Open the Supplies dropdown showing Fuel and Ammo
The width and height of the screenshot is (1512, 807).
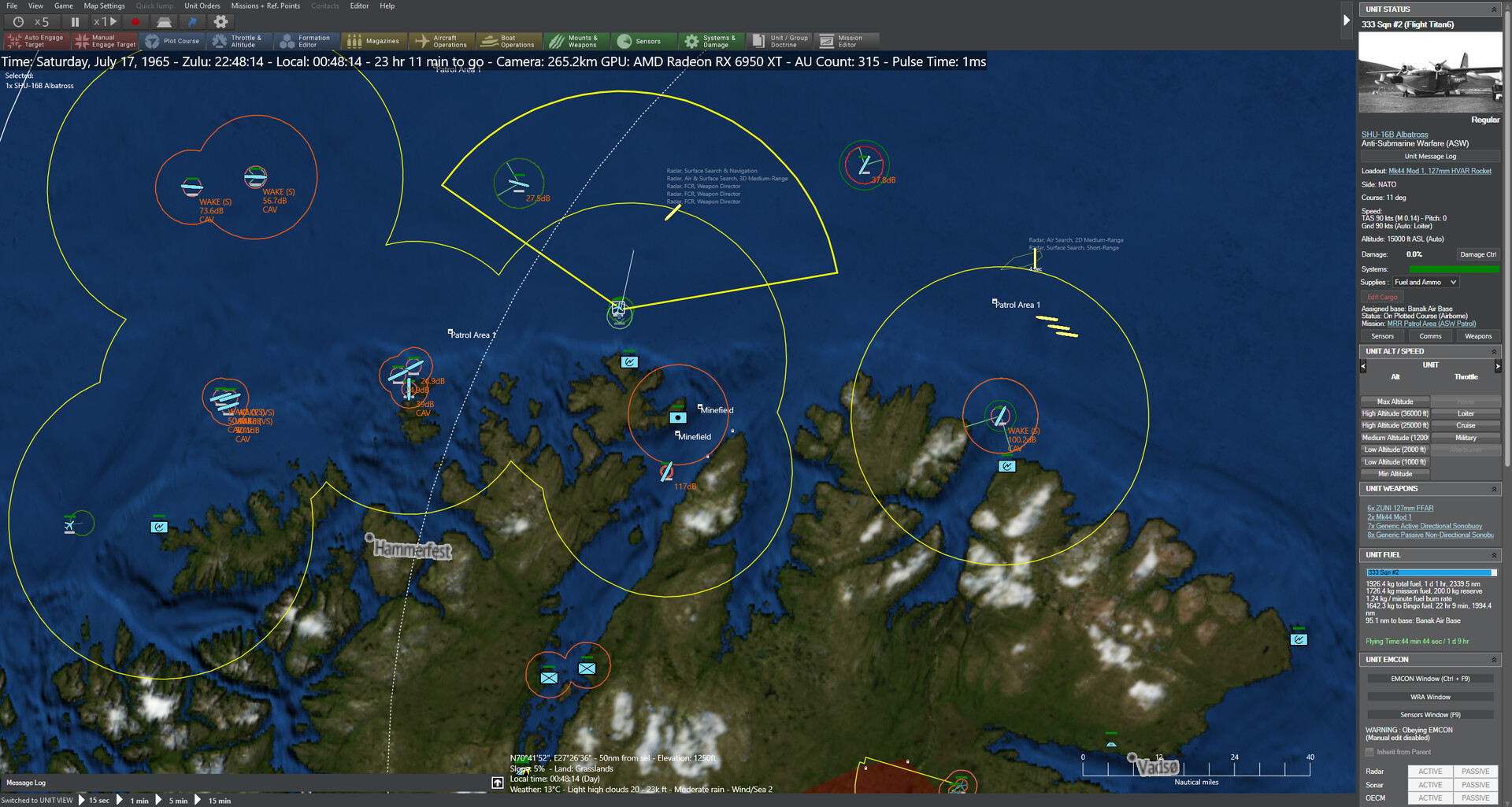click(x=1425, y=282)
